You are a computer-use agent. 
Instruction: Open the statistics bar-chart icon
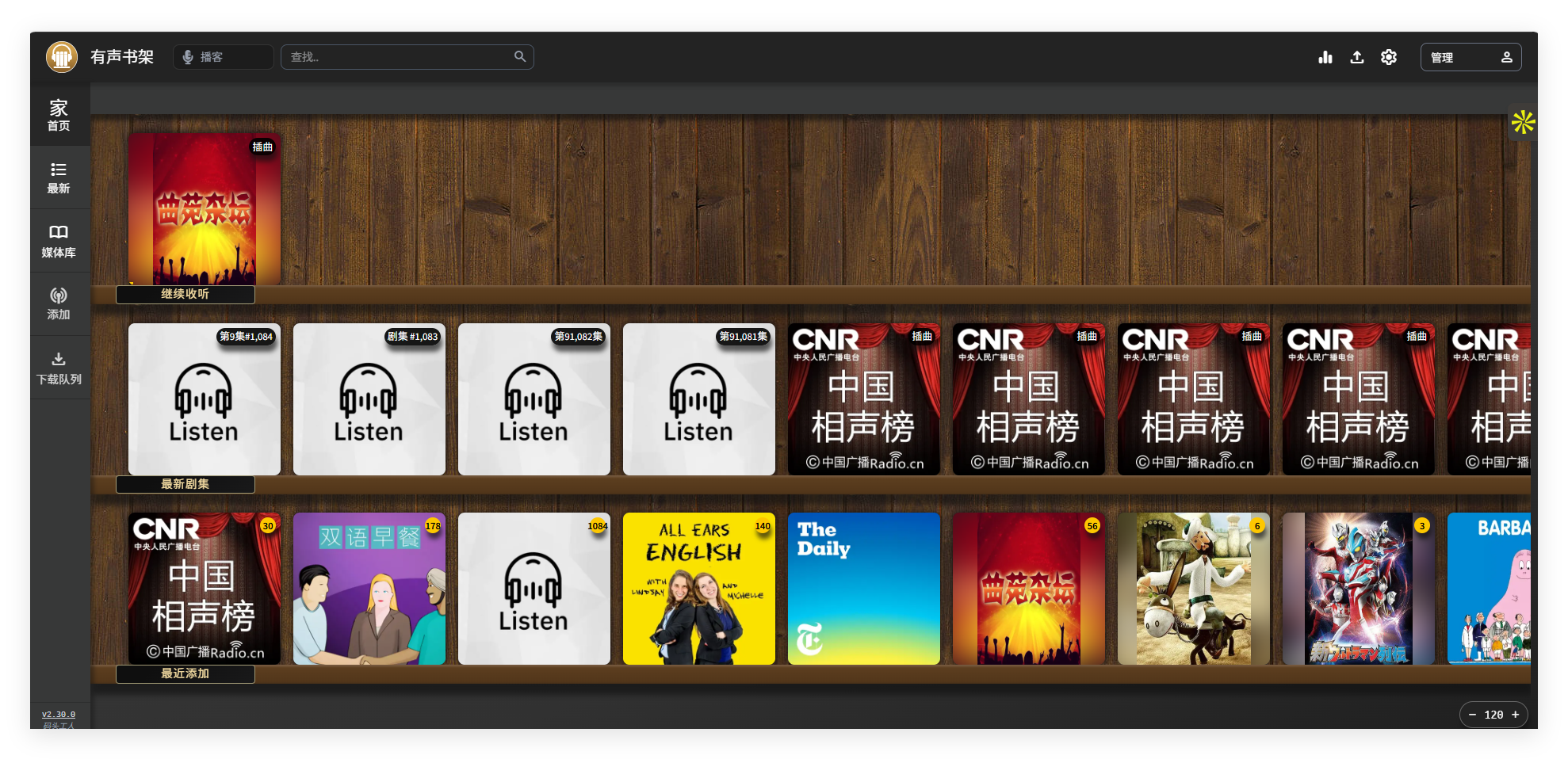[1325, 57]
